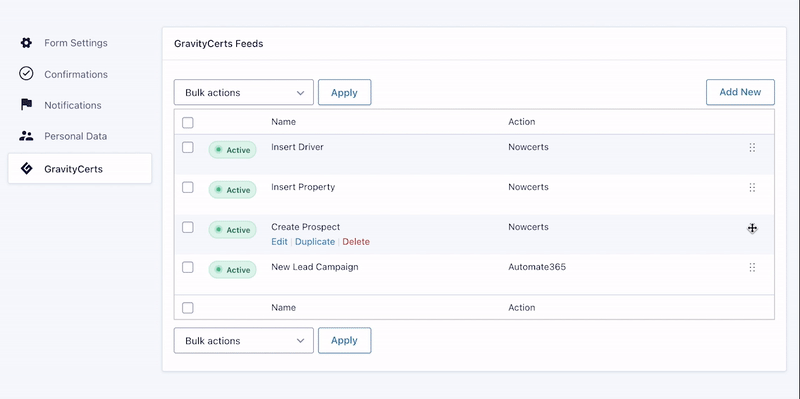800x399 pixels.
Task: Click the Notifications flag icon
Action: pos(26,105)
